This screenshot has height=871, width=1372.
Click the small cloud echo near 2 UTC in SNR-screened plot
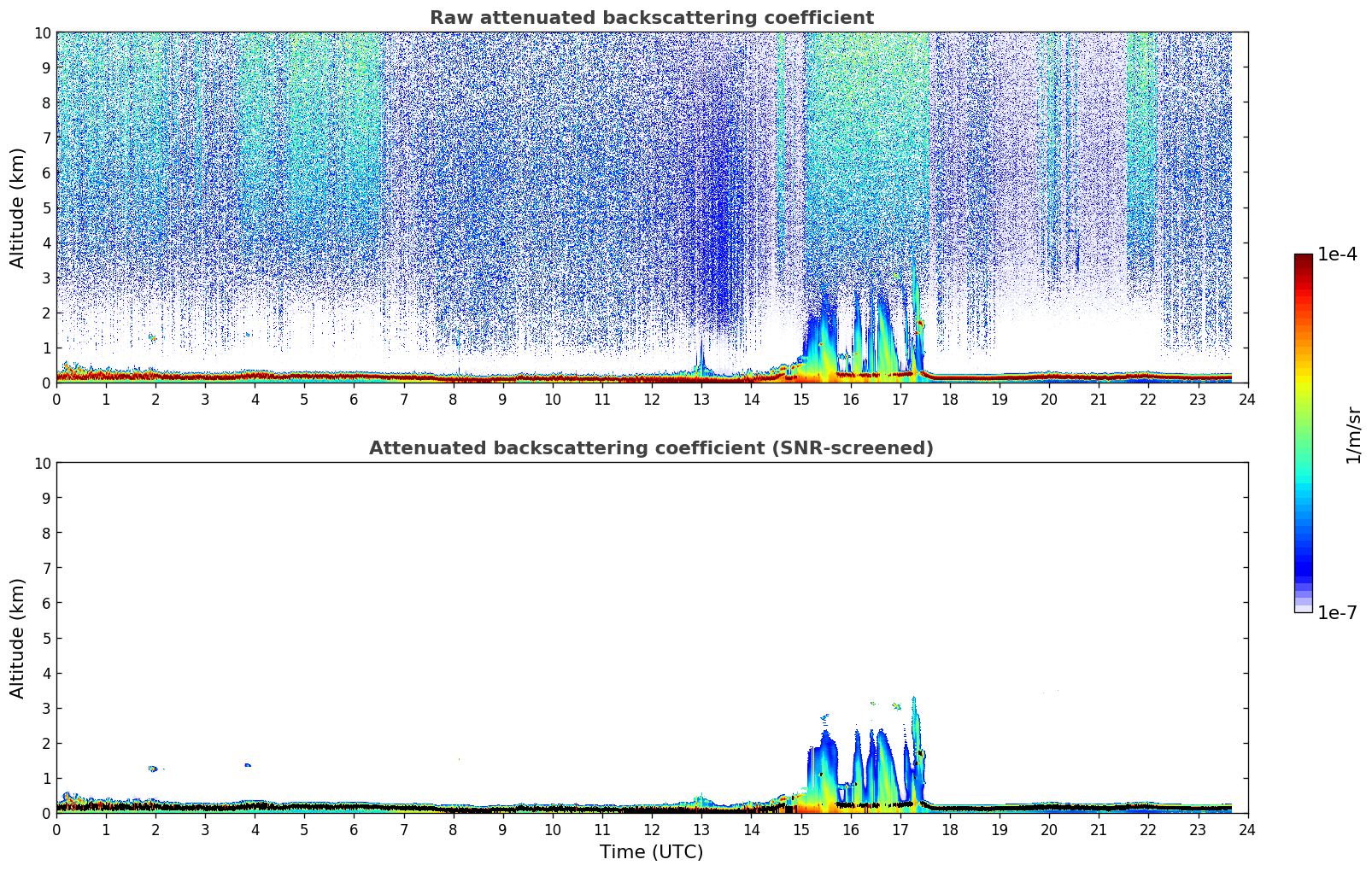[153, 769]
